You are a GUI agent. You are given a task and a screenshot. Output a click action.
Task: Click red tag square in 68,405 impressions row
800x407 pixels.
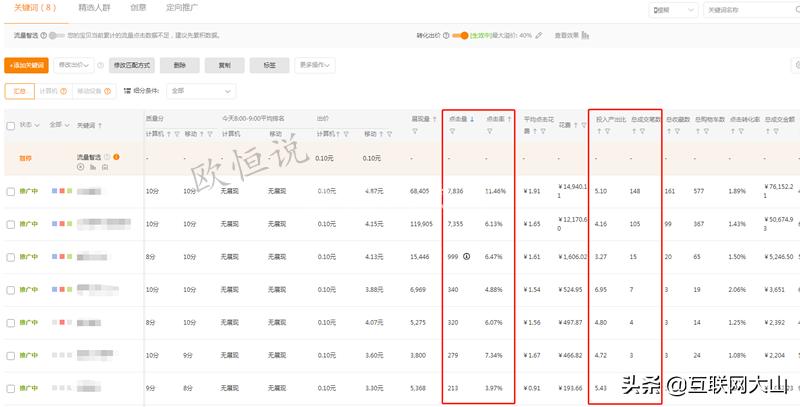tap(62, 191)
